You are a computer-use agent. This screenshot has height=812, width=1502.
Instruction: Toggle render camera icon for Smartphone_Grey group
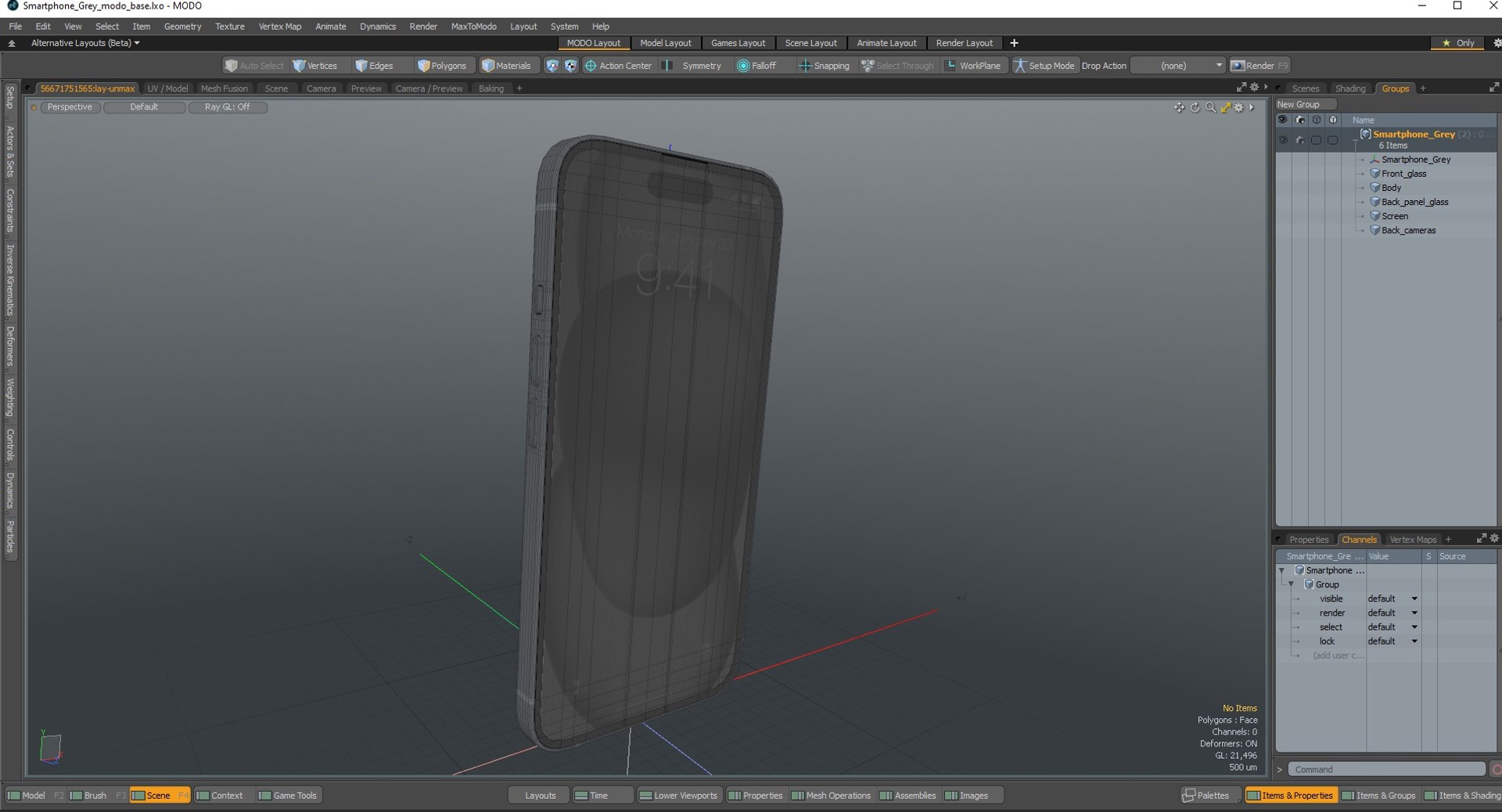point(1299,140)
